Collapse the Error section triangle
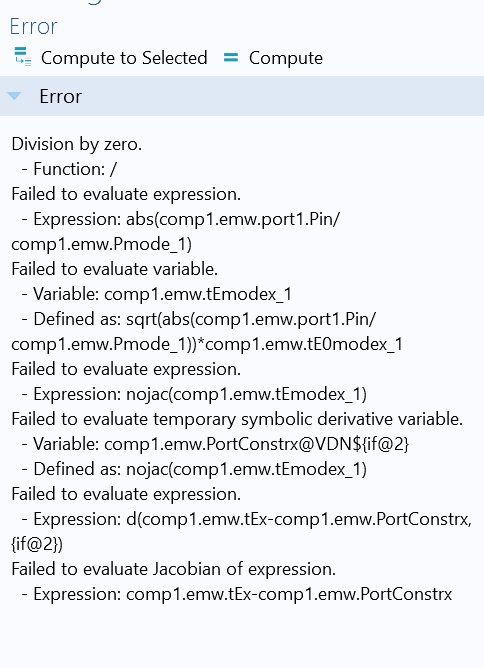Viewport: 484px width, 668px height. pyautogui.click(x=14, y=96)
